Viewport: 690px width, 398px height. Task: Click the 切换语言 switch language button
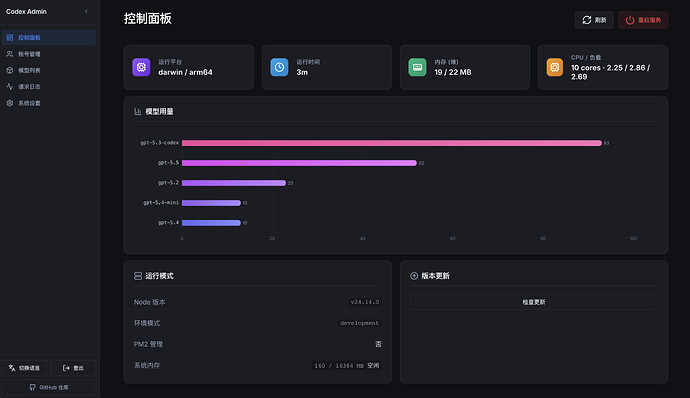tap(25, 368)
